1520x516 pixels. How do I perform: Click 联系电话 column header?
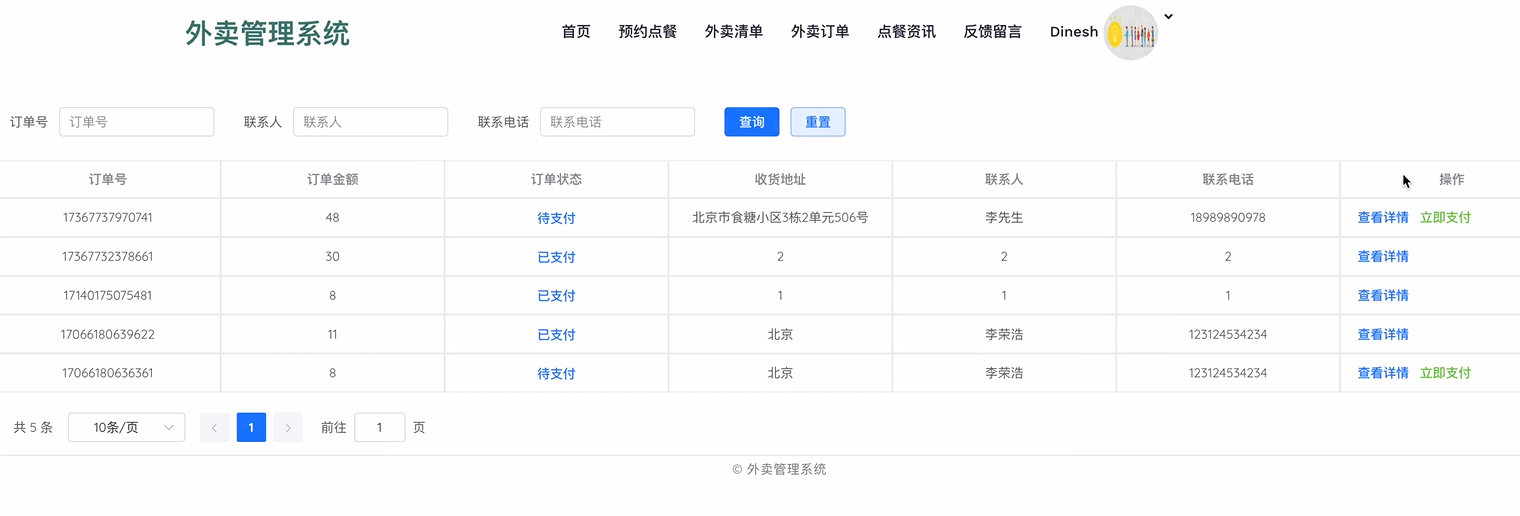coord(1228,180)
